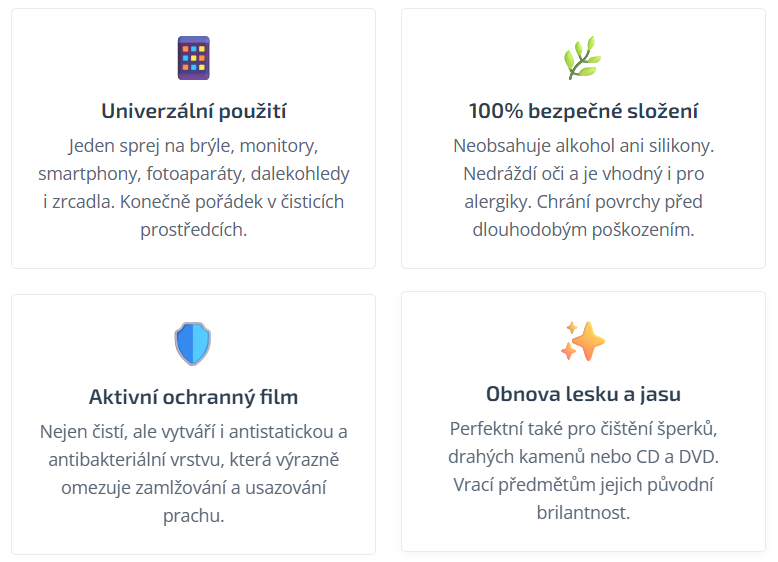Click the line "Perfektní také pro čištění šperků,"
Viewport: 778px width, 562px height.
[x=583, y=429]
